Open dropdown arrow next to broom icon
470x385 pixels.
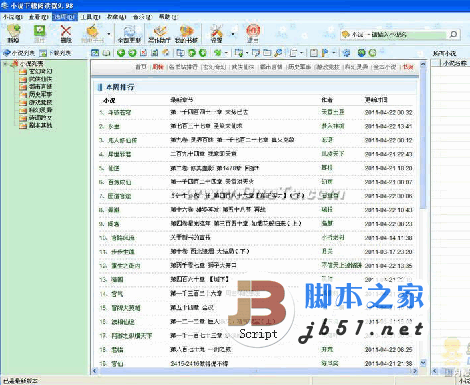click(109, 34)
